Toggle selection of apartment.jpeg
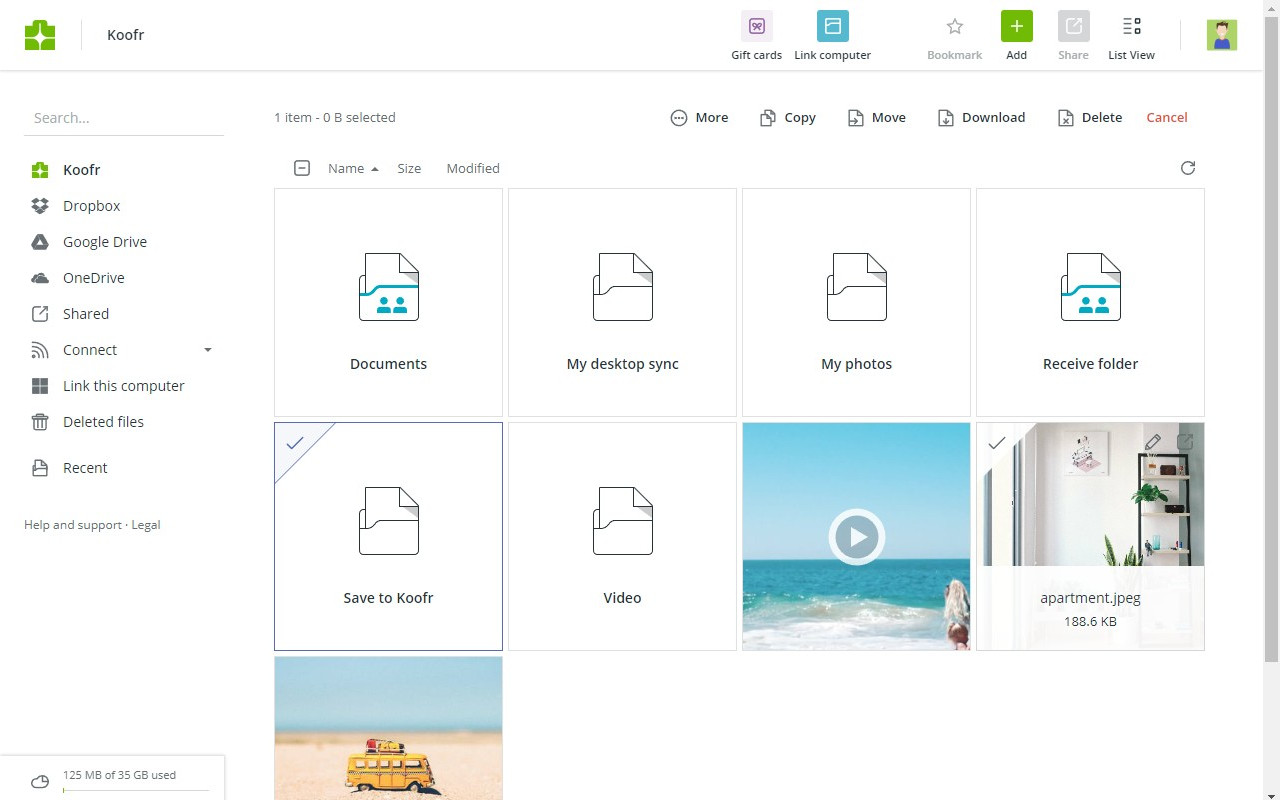Viewport: 1280px width, 800px height. [996, 443]
